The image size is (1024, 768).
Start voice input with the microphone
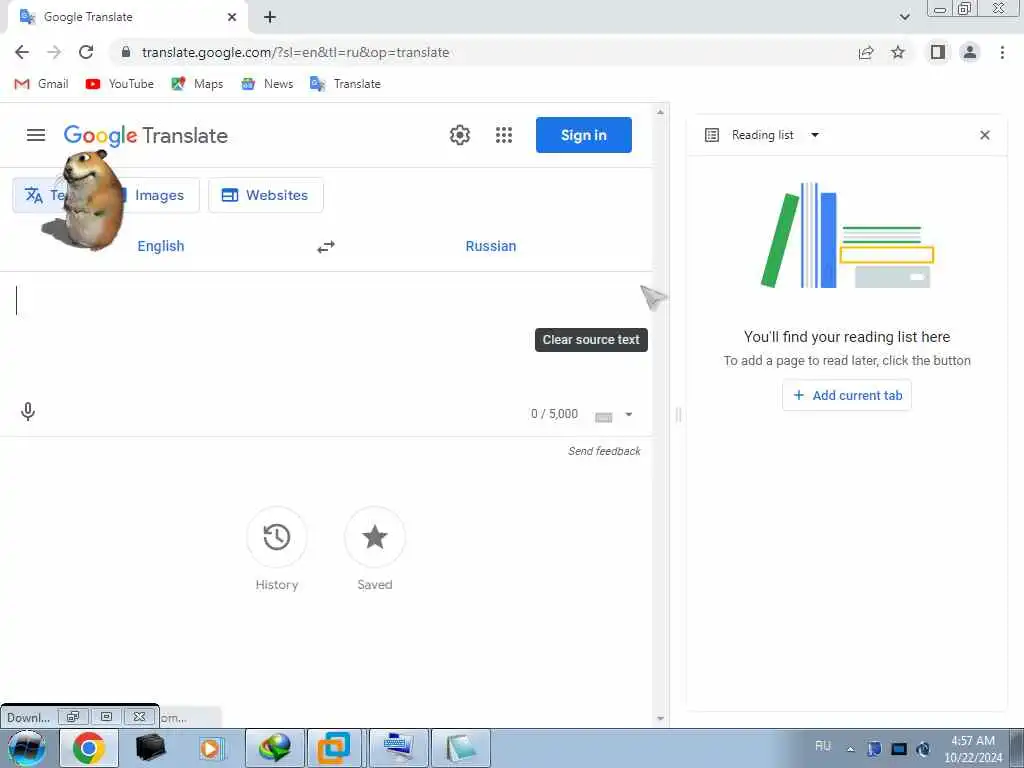coord(27,411)
